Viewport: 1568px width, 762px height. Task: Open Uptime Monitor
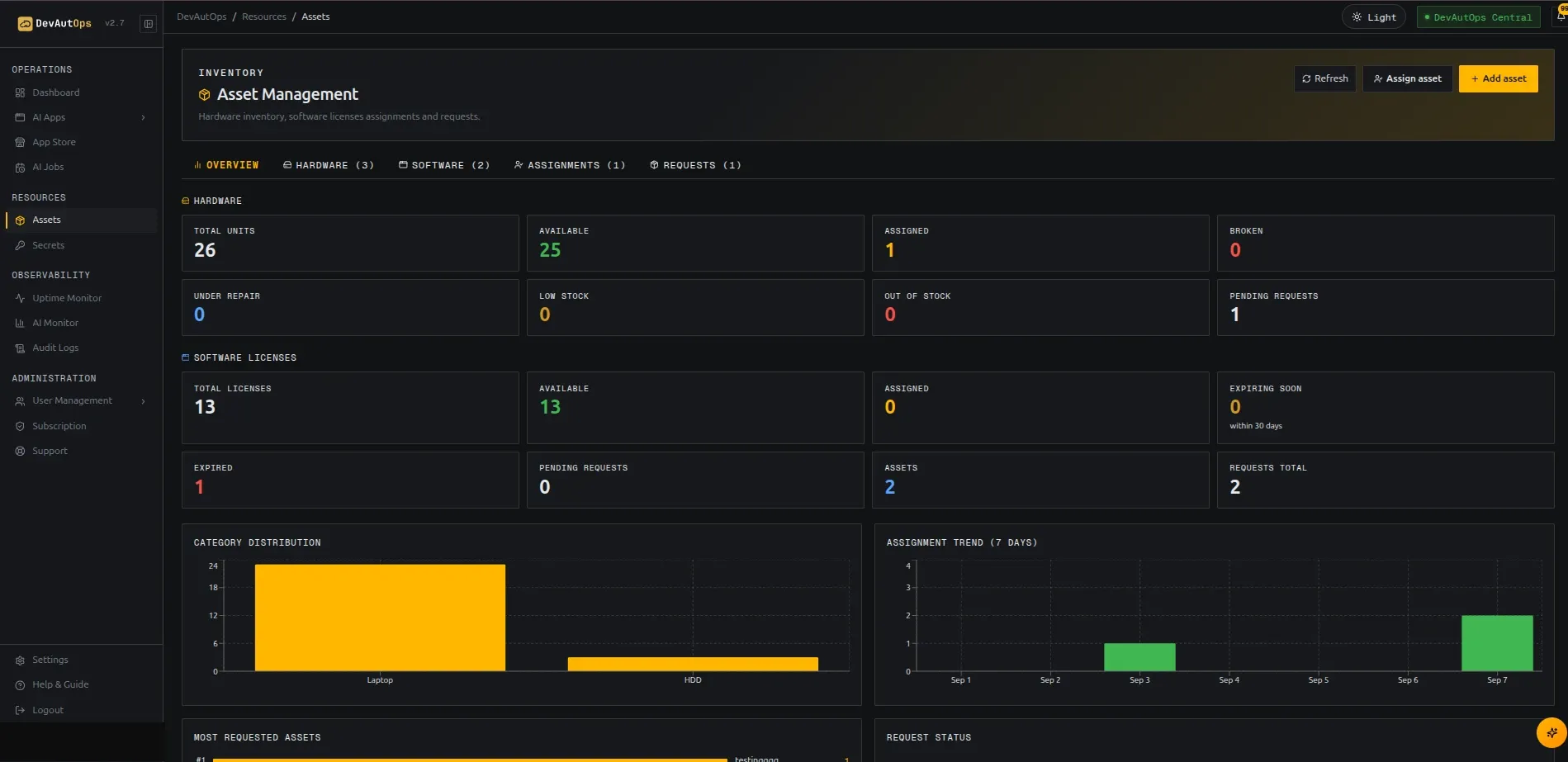pos(67,298)
